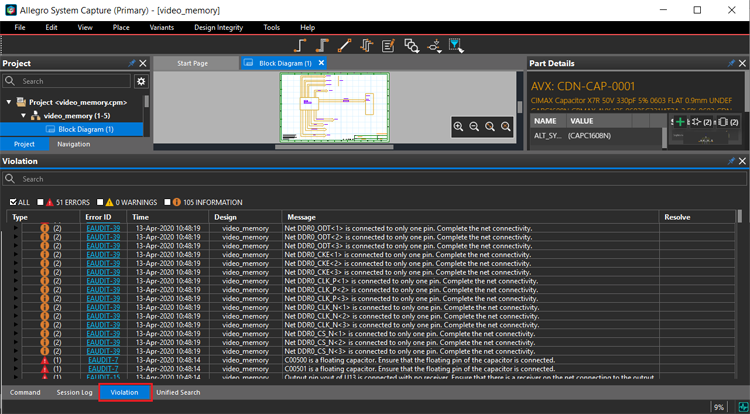Switch to the Command tab
This screenshot has width=750, height=414.
25,392
